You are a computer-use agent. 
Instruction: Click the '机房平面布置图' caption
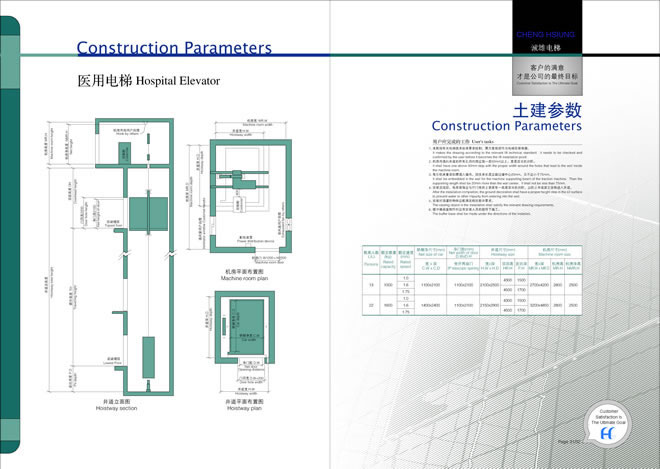pyautogui.click(x=245, y=272)
